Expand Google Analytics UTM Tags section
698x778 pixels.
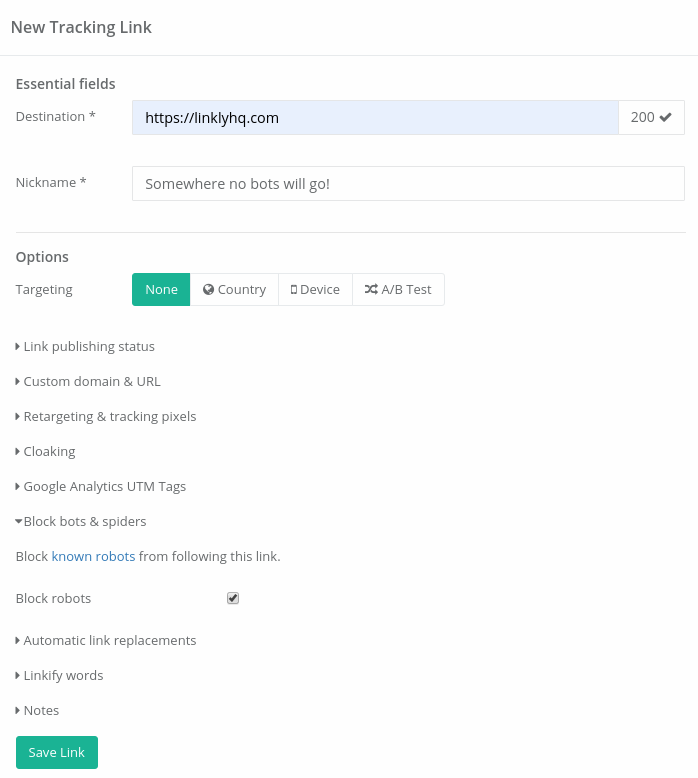click(x=101, y=486)
